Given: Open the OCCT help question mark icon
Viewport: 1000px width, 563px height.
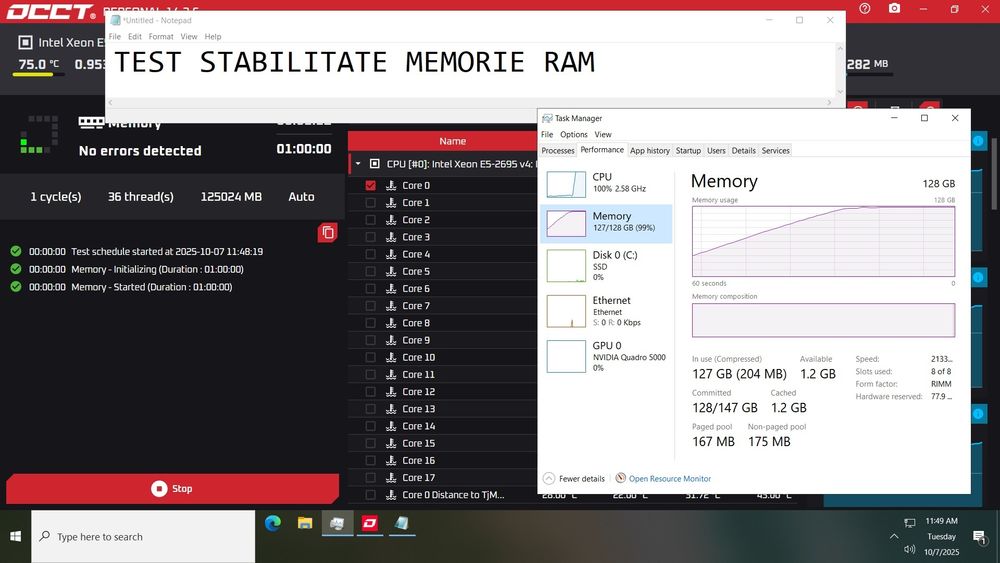Looking at the screenshot, I should 864,9.
